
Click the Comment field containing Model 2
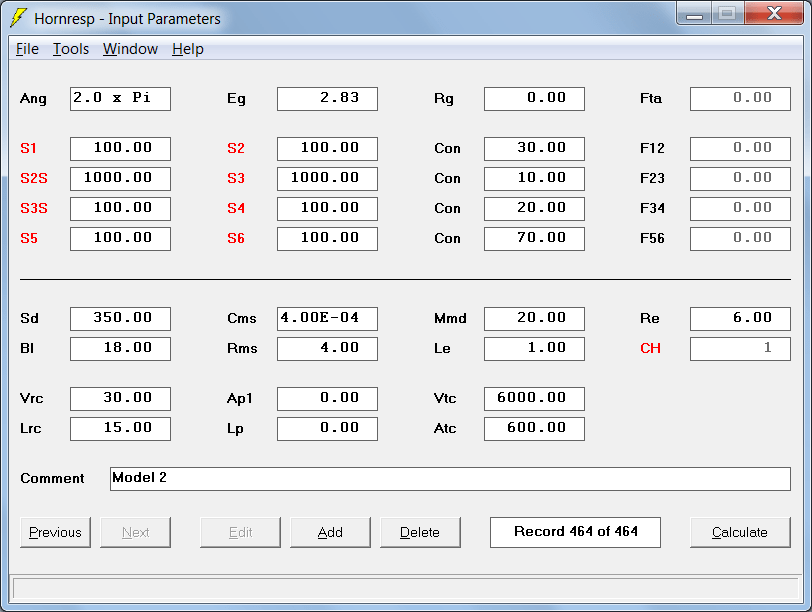[450, 479]
